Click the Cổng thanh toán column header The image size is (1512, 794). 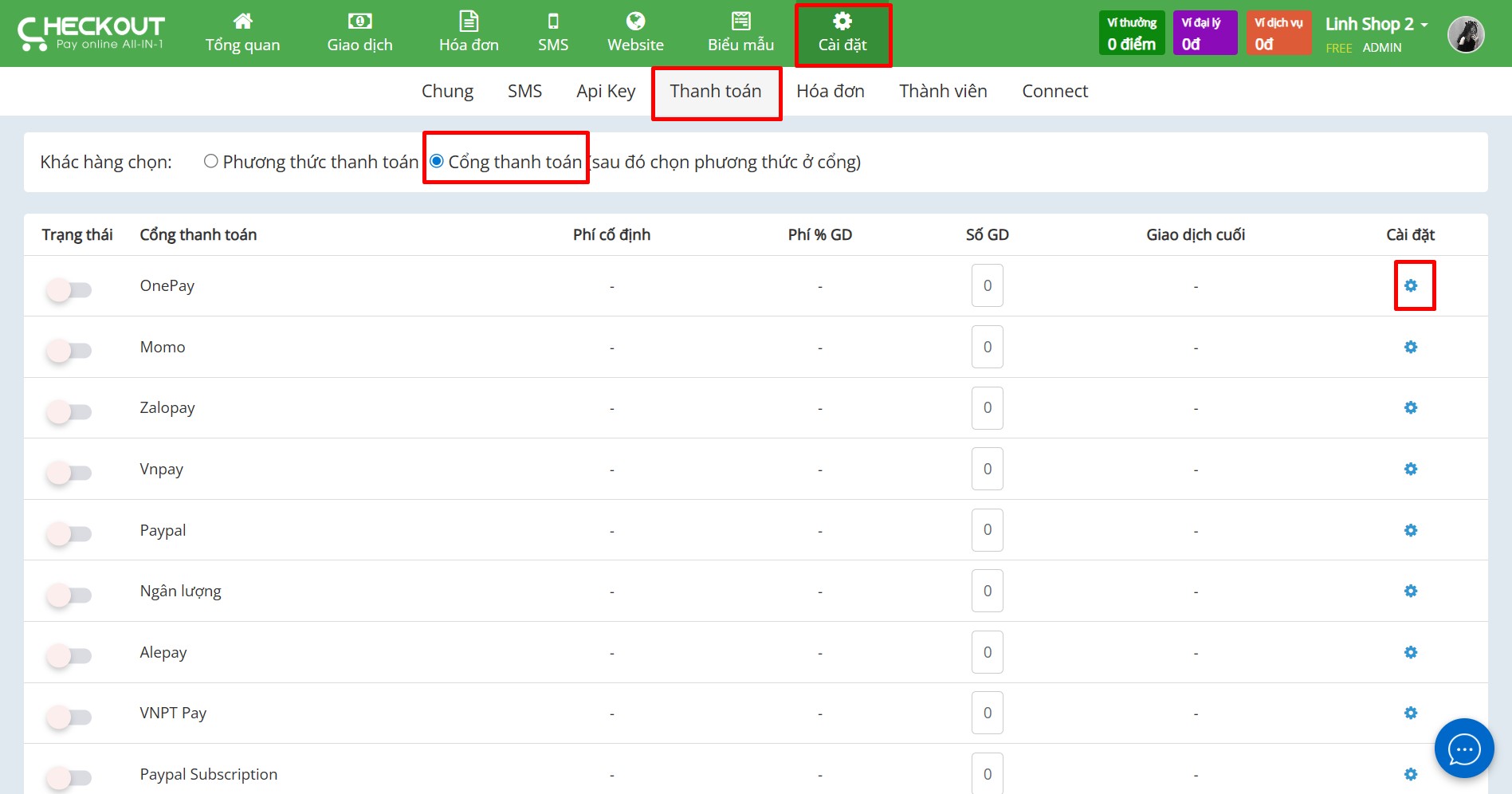coord(198,234)
